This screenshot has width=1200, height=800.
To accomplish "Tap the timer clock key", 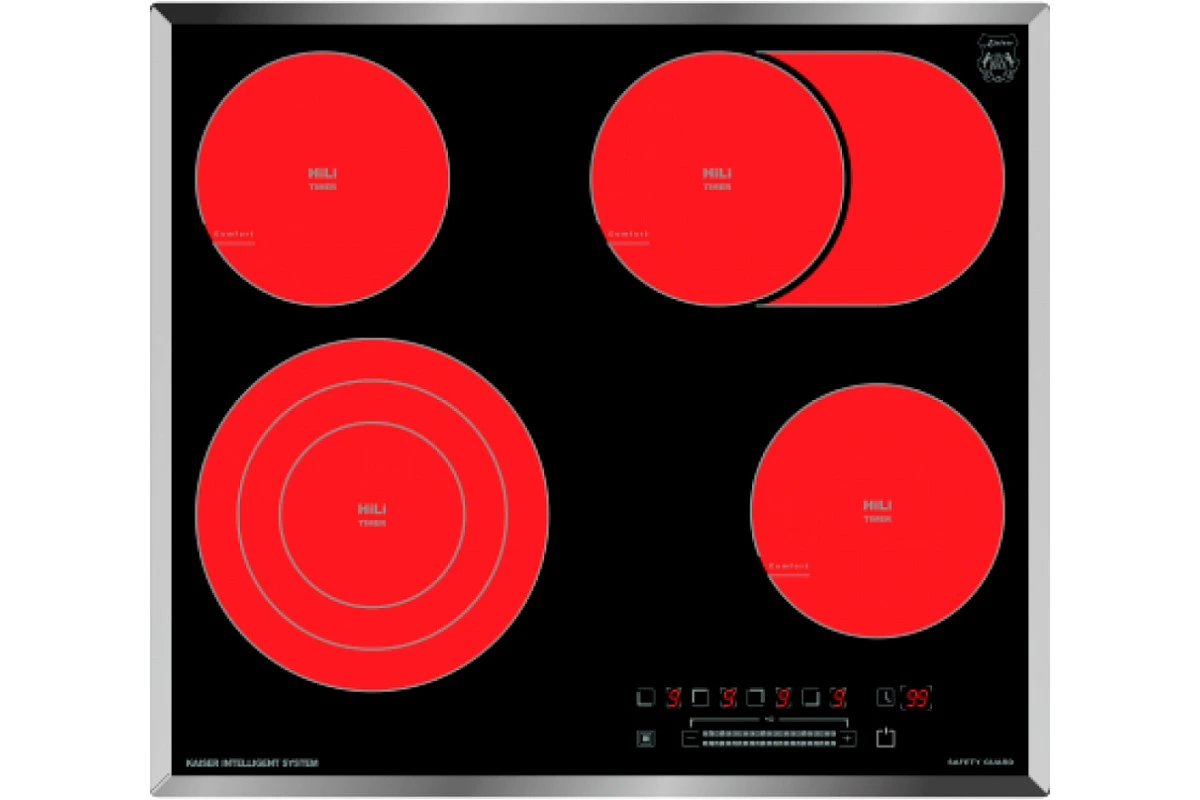I will (x=886, y=696).
